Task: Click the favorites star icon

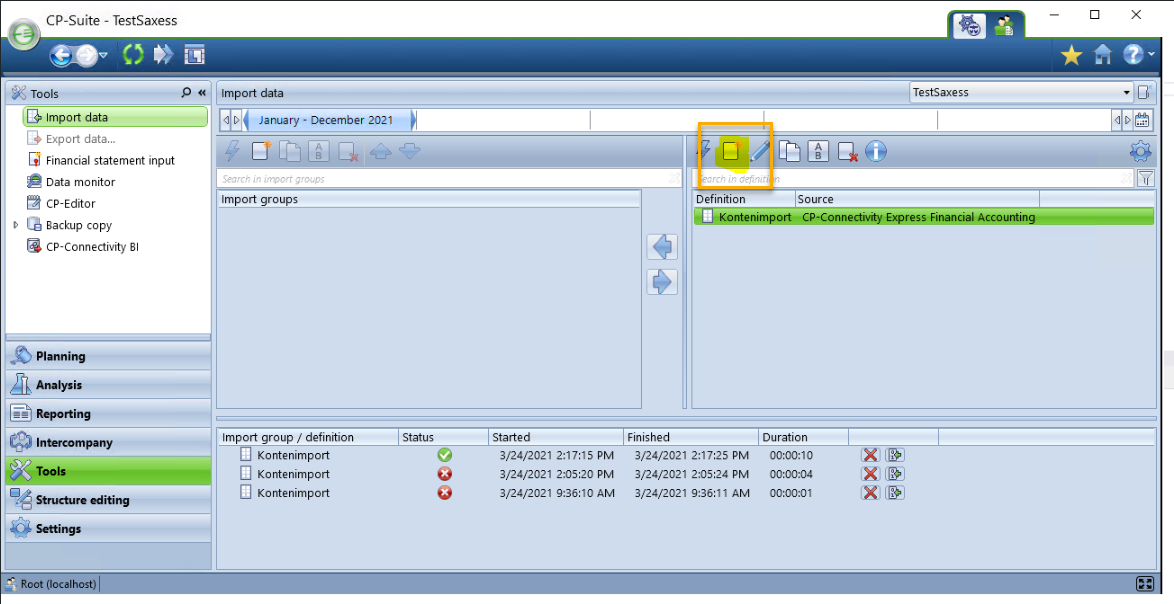Action: (x=1071, y=56)
